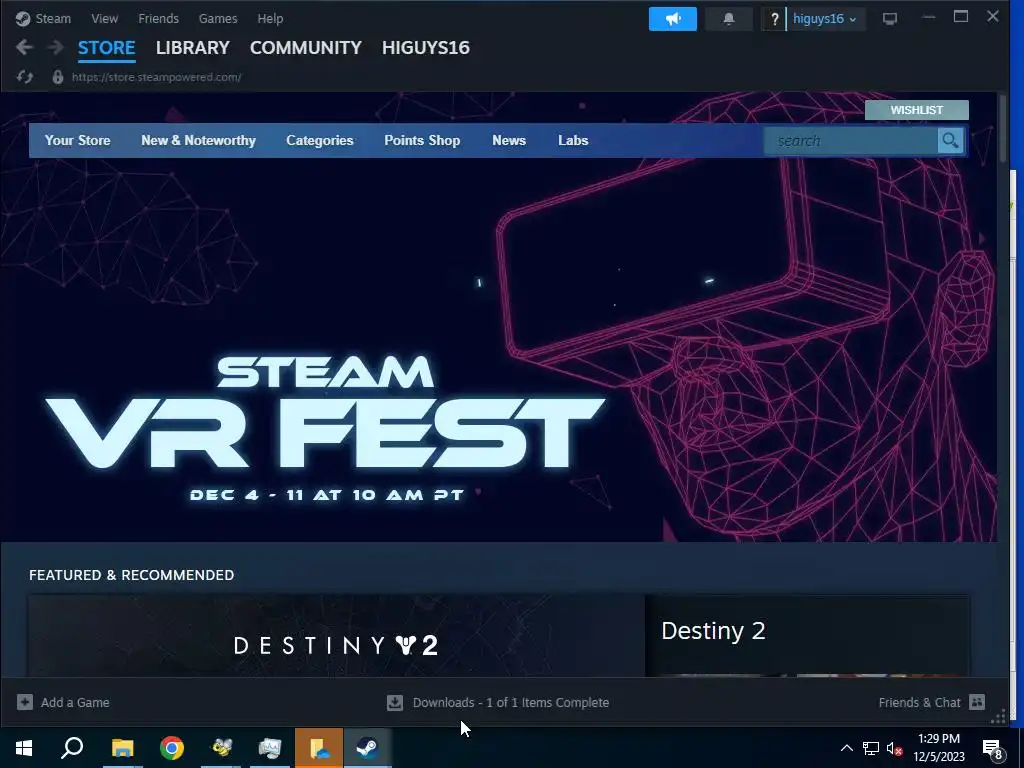
Task: Switch to Big Picture mode monitor icon
Action: pos(889,19)
